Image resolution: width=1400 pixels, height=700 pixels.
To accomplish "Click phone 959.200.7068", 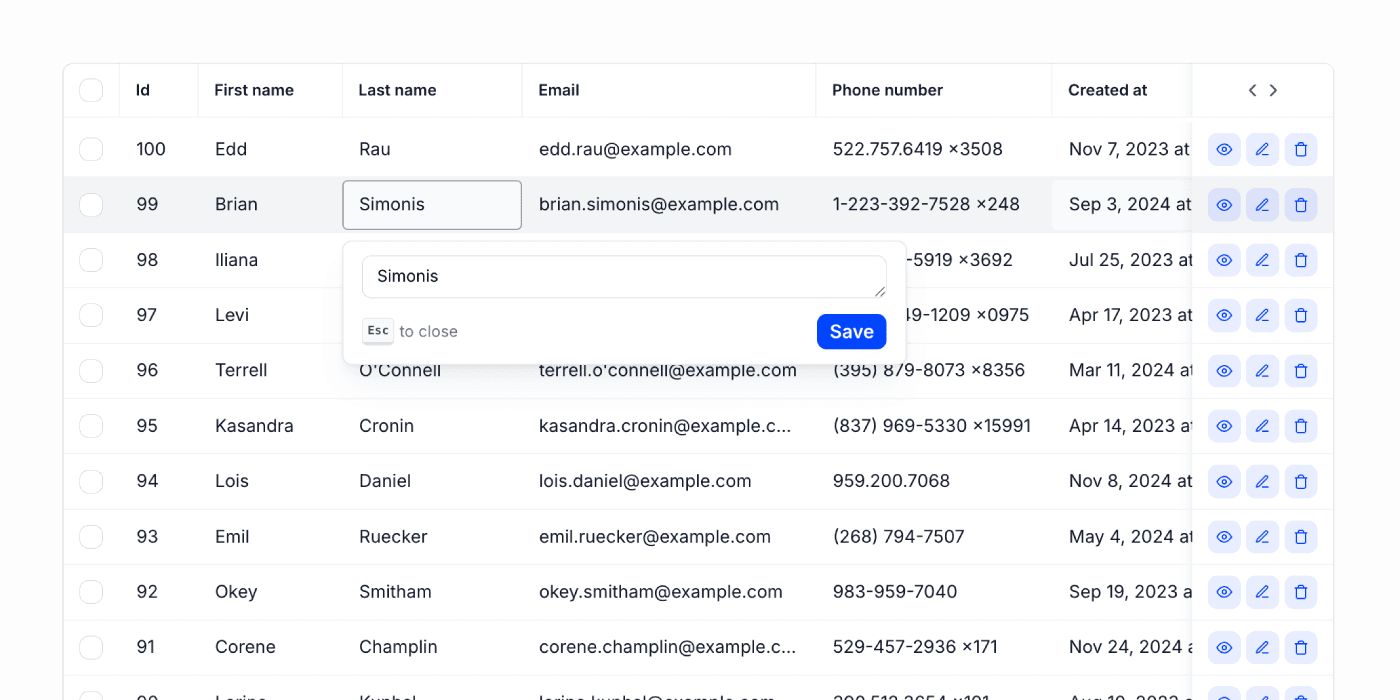I will tap(891, 482).
